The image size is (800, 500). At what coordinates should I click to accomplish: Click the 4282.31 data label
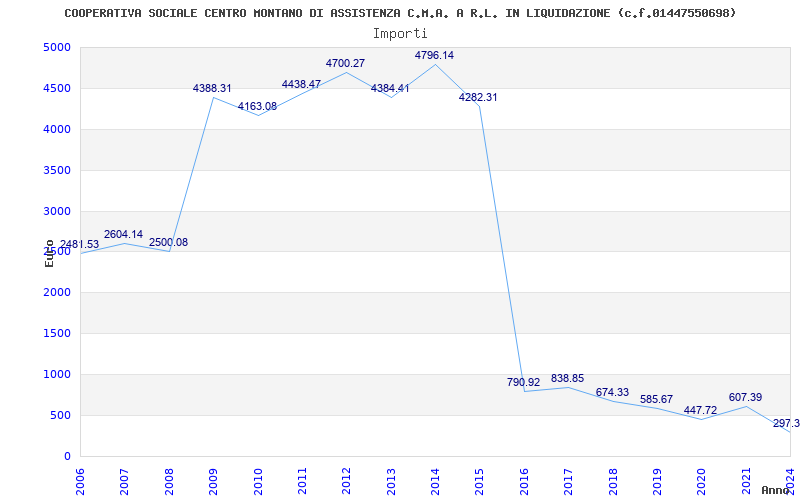478,97
